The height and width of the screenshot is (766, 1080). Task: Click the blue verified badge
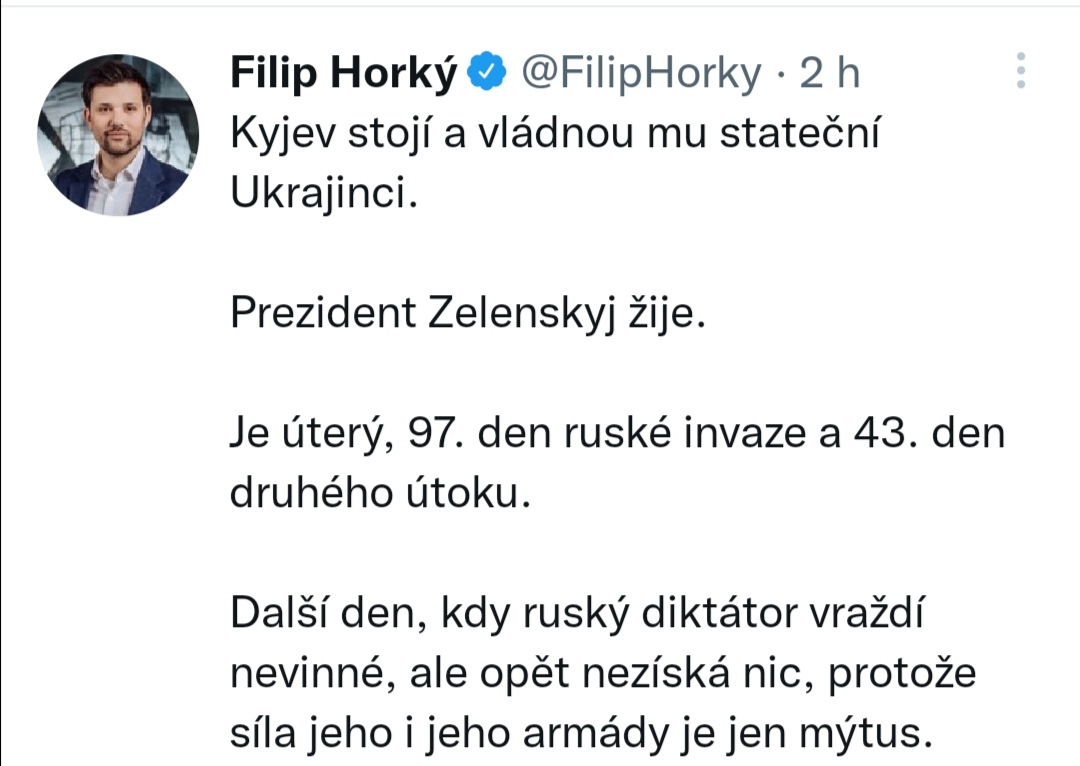click(487, 72)
